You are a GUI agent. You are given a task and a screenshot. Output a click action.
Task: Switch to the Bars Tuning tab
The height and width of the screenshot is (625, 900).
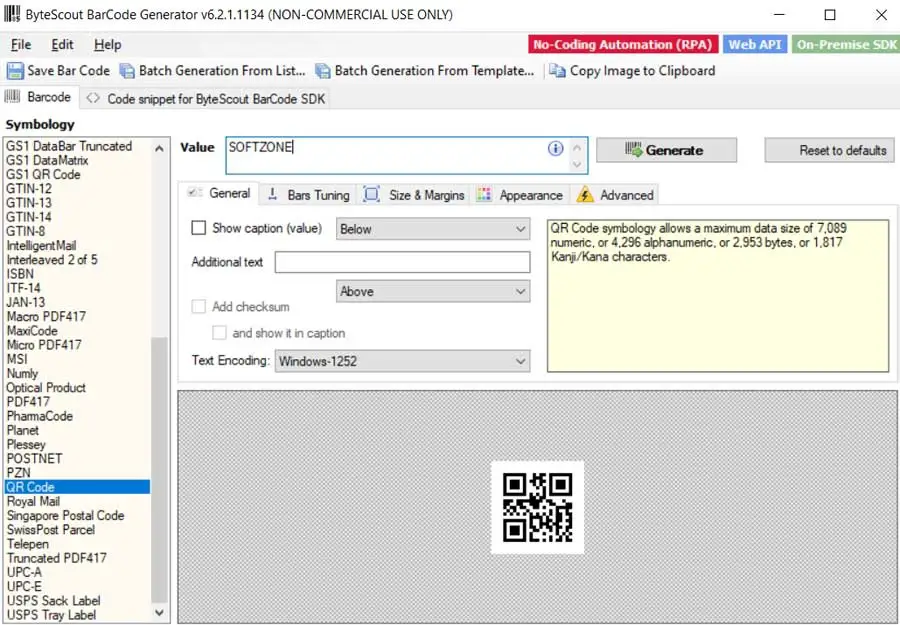click(x=309, y=195)
